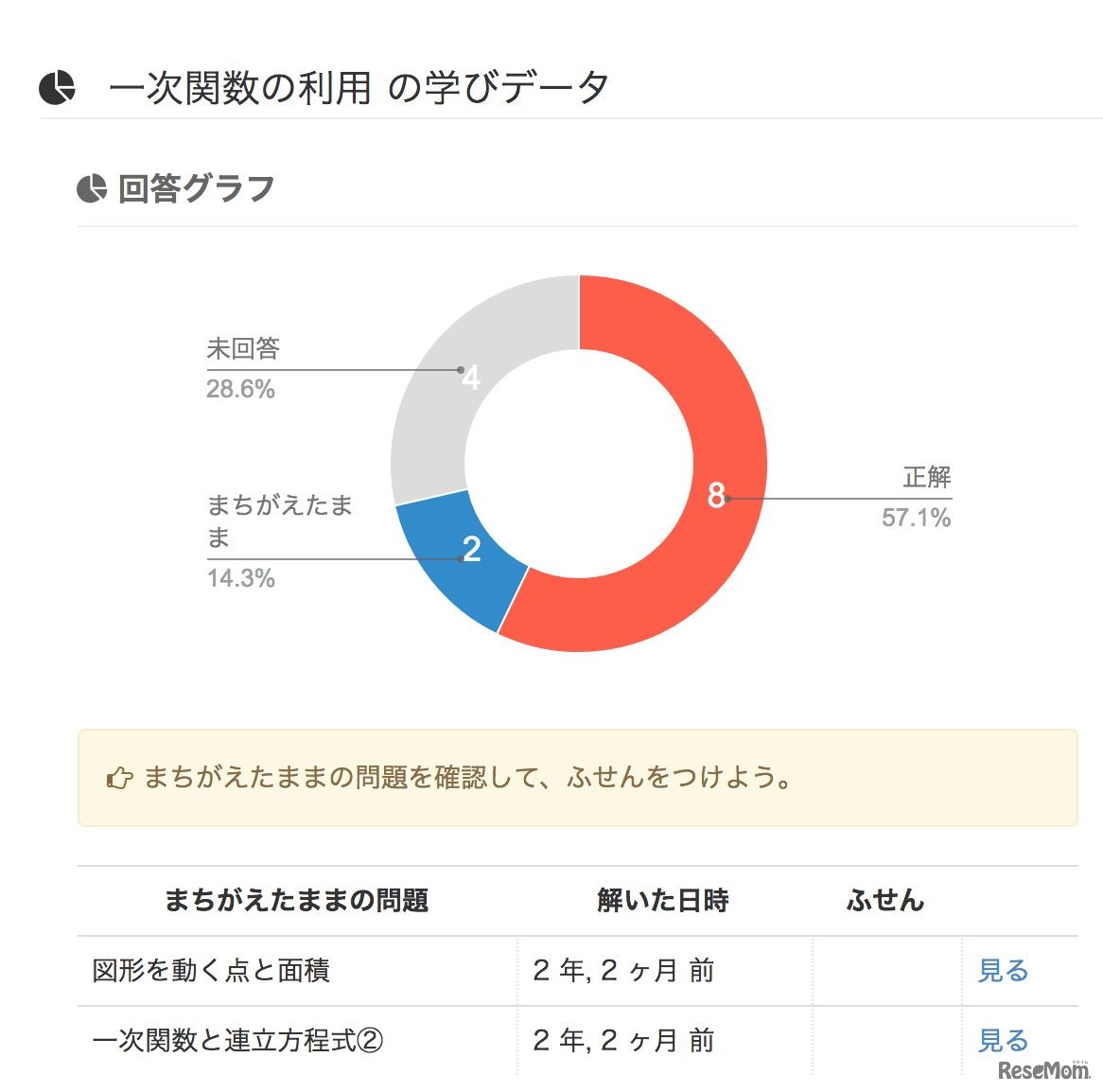Click the 未回答 chart label
The height and width of the screenshot is (1092, 1103).
[x=243, y=349]
